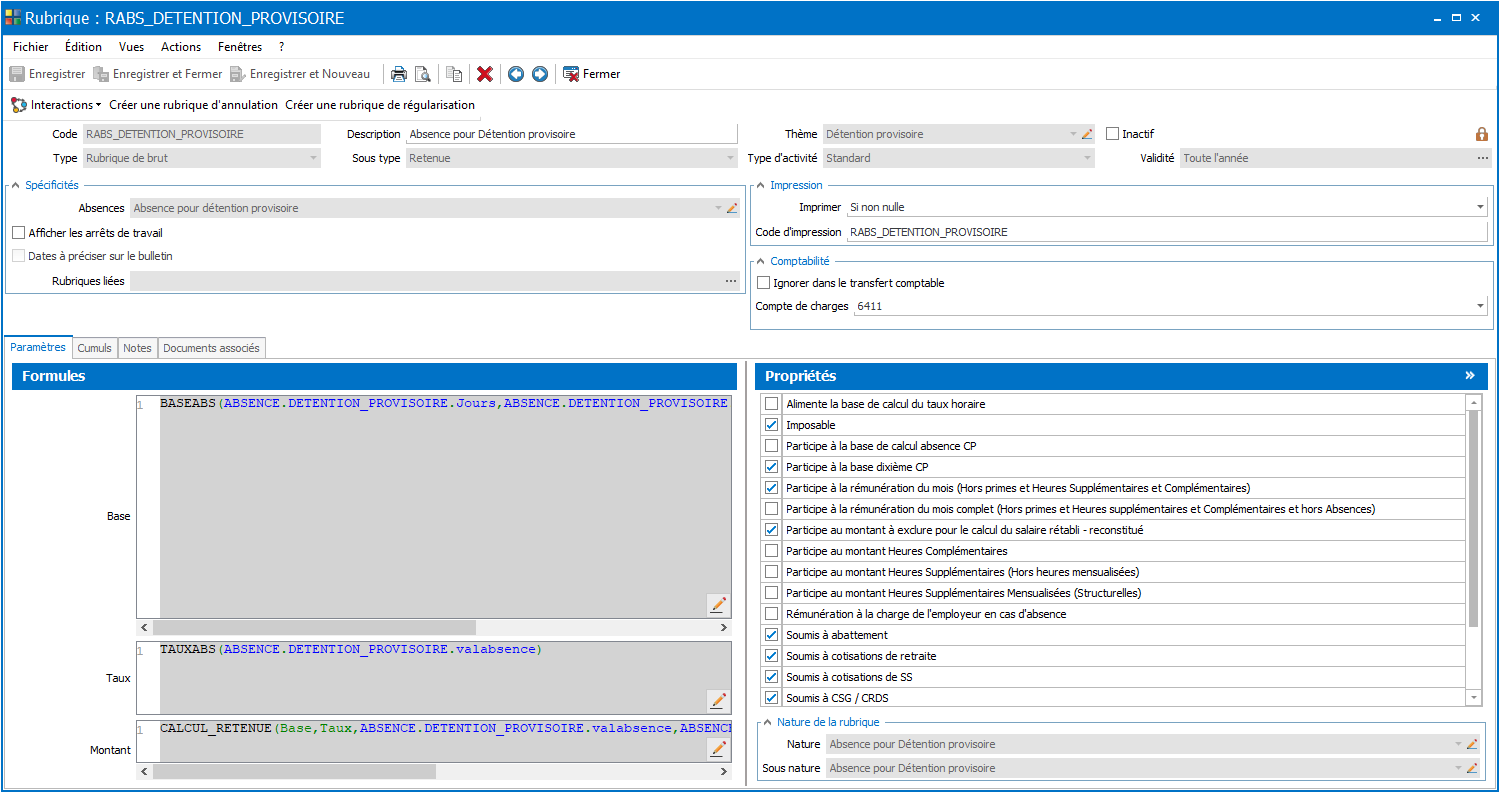Collapse the Impression section
Viewport: 1500px width, 793px height.
click(x=761, y=185)
